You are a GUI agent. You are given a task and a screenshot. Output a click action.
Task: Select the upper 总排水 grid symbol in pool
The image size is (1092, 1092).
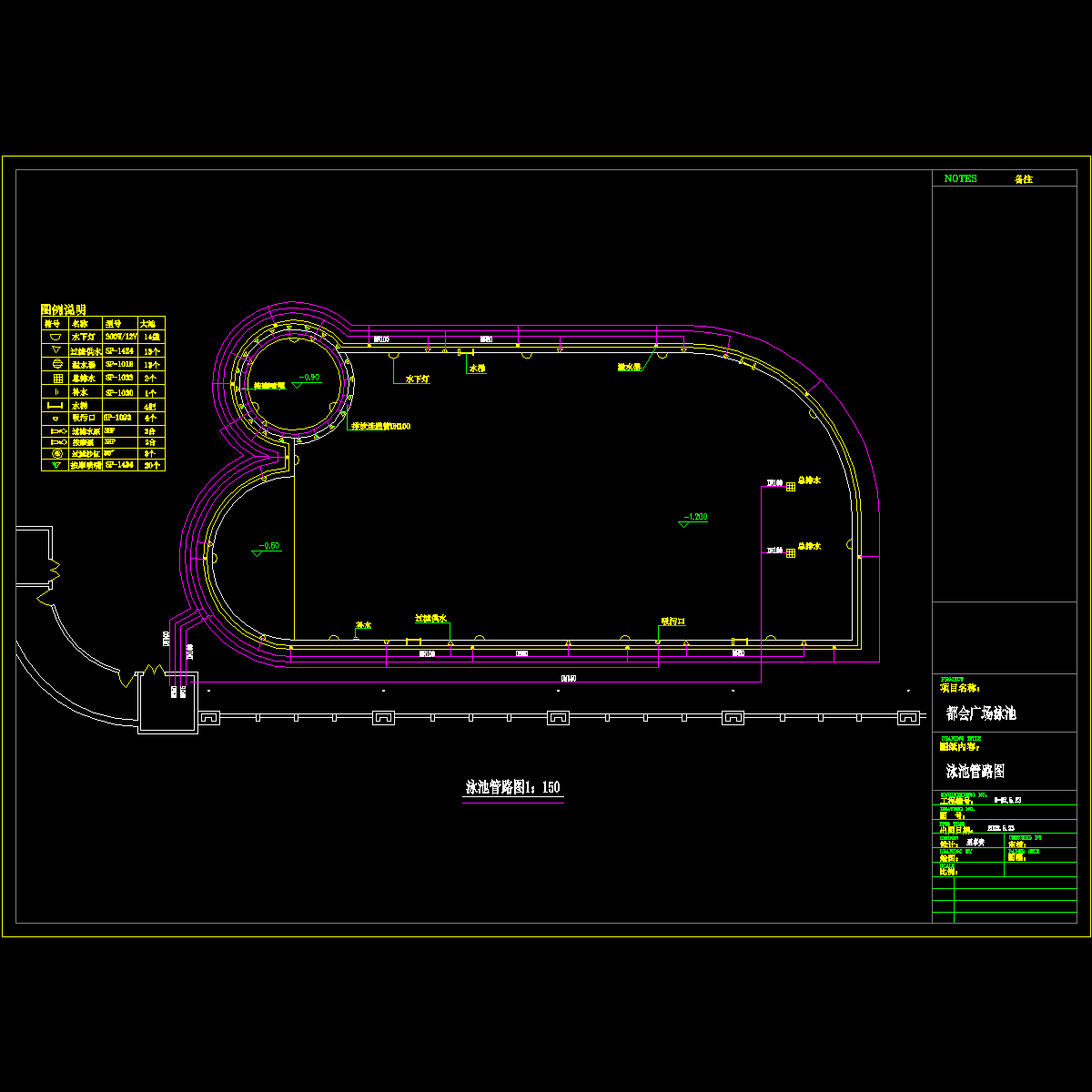coord(791,487)
